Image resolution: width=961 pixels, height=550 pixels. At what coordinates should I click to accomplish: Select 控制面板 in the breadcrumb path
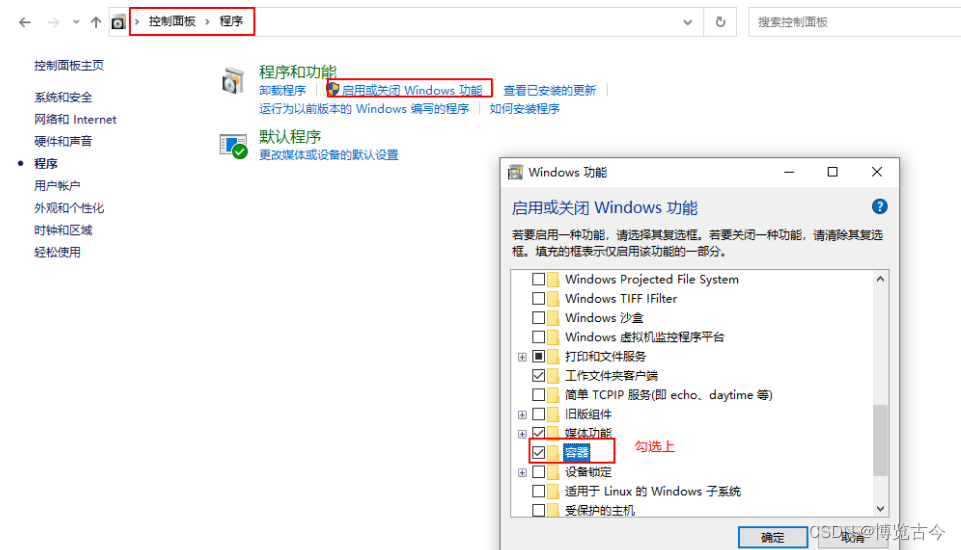coord(172,21)
